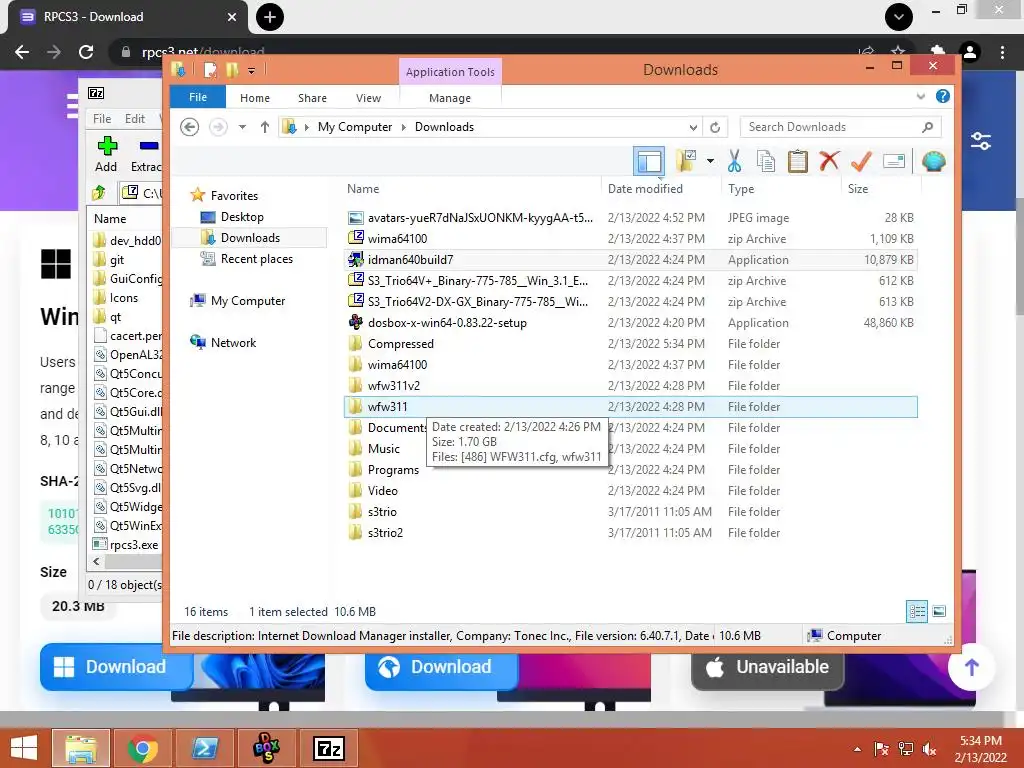Click the orange checkmark Properties icon
The image size is (1024, 768).
pyautogui.click(x=861, y=161)
